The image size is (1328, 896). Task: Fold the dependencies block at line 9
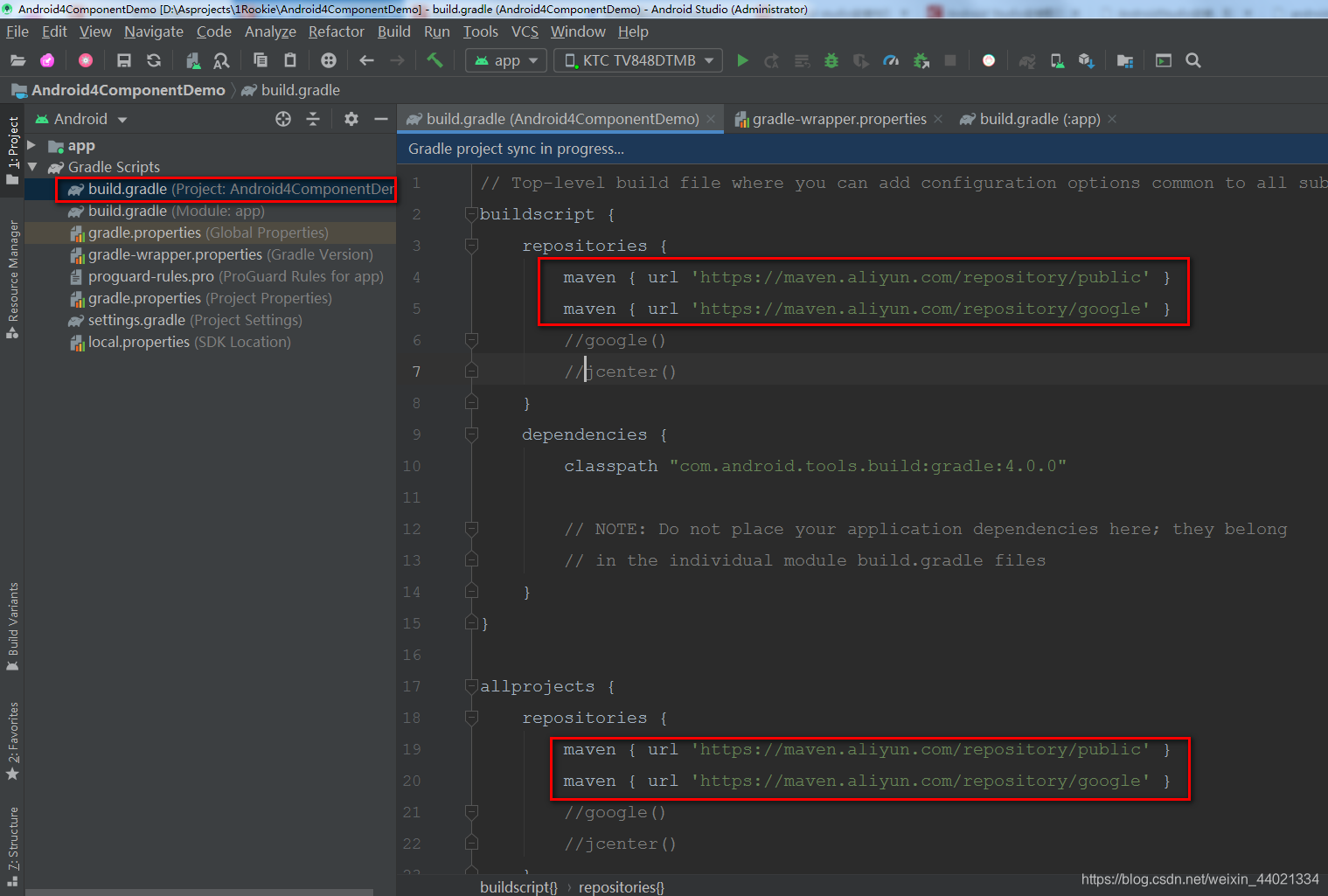click(x=471, y=434)
